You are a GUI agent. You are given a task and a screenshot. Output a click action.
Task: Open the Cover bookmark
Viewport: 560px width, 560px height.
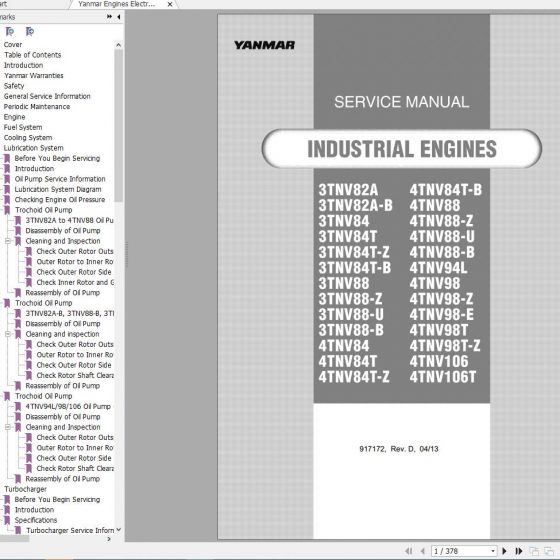[13, 45]
